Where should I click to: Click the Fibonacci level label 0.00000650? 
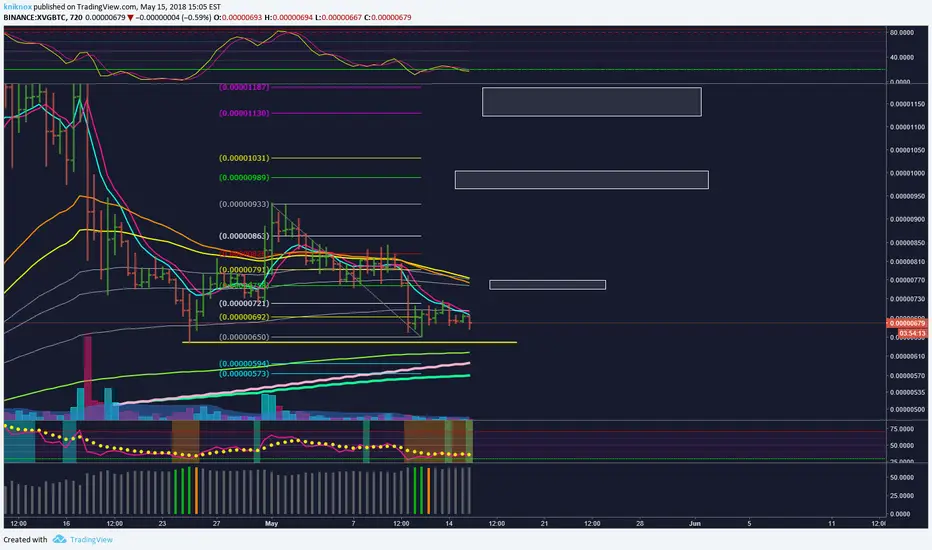[244, 337]
